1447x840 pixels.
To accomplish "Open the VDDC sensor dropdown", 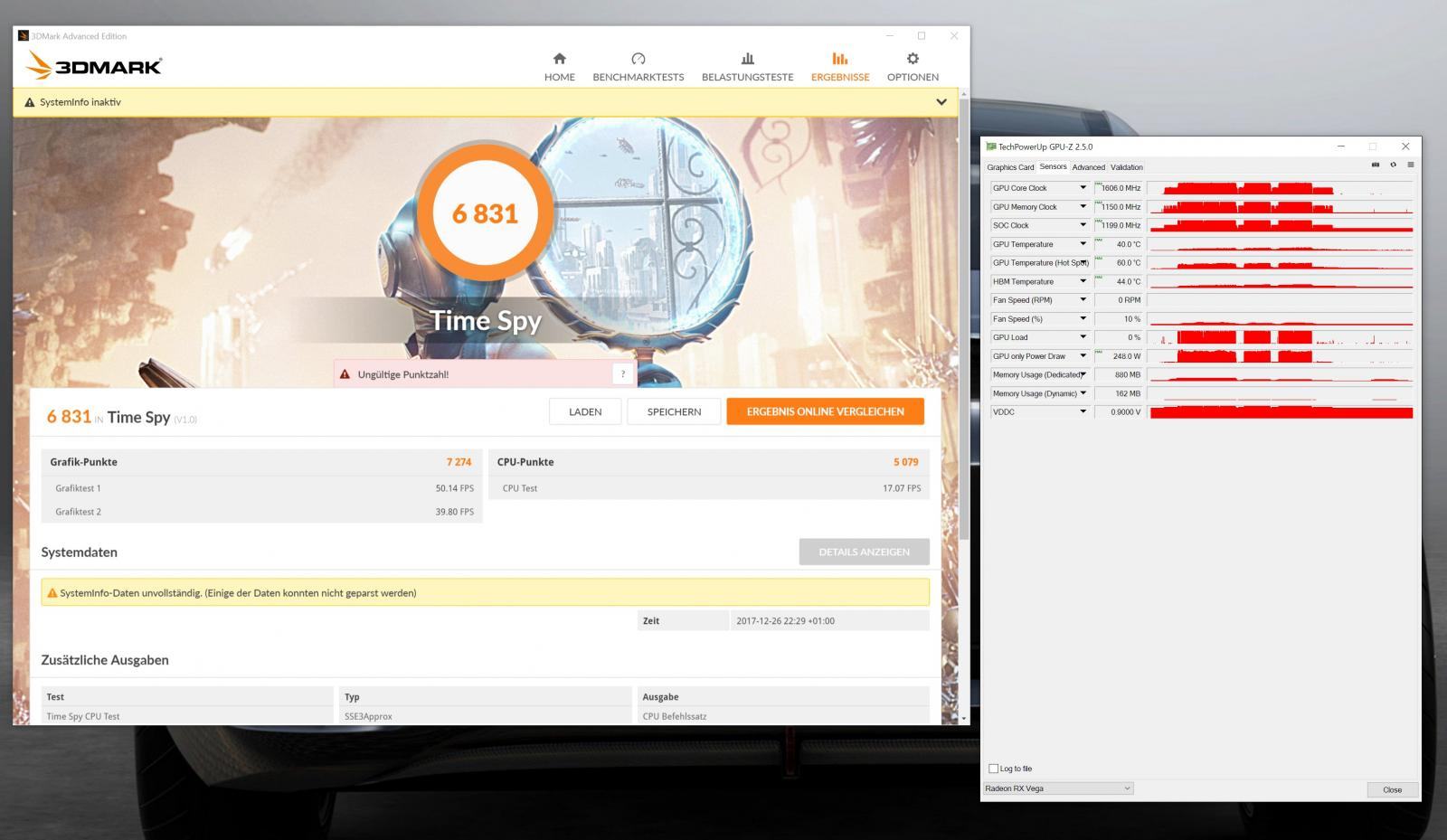I will 1083,411.
